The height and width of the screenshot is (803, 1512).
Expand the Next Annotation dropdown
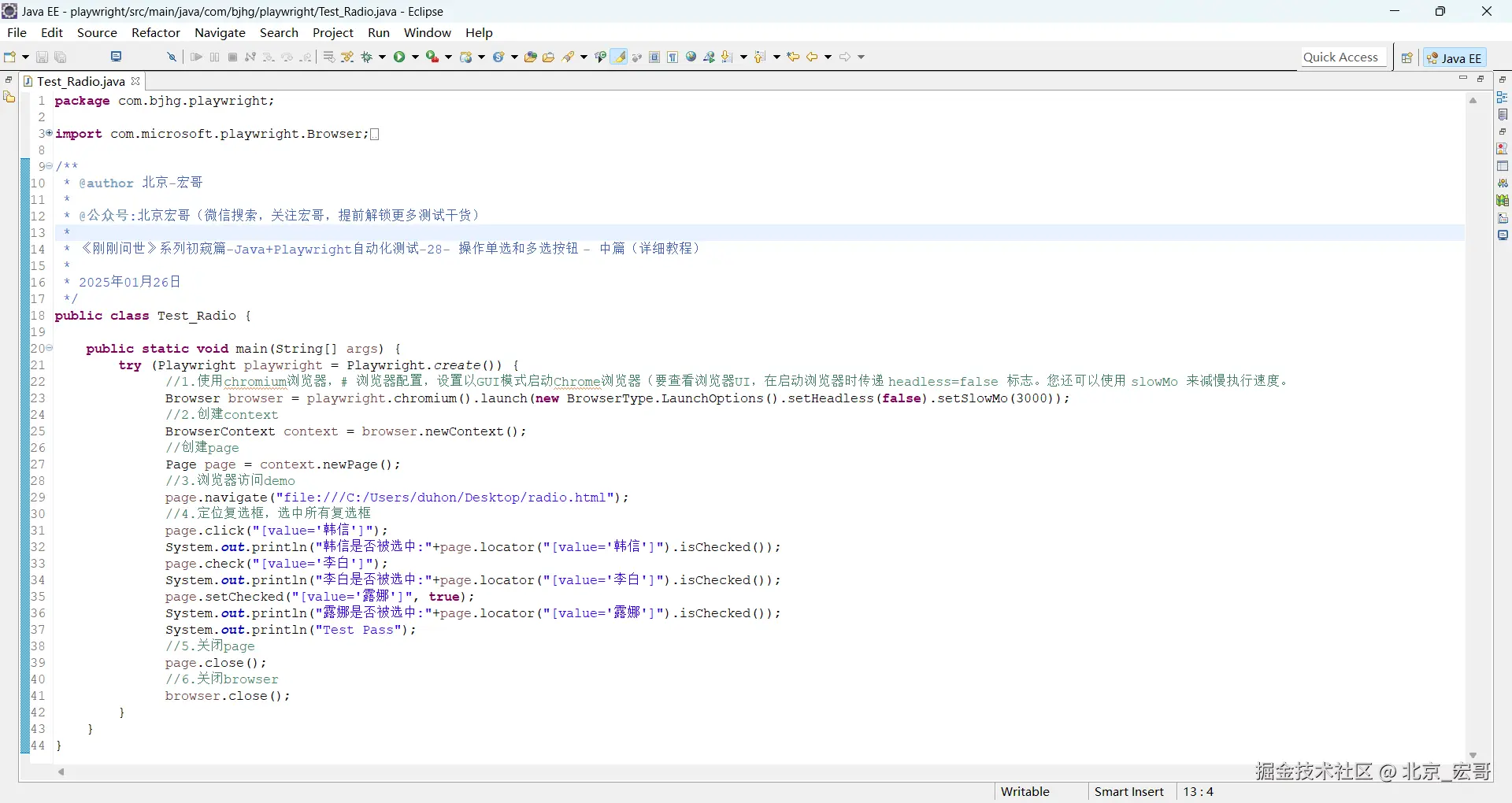(743, 57)
